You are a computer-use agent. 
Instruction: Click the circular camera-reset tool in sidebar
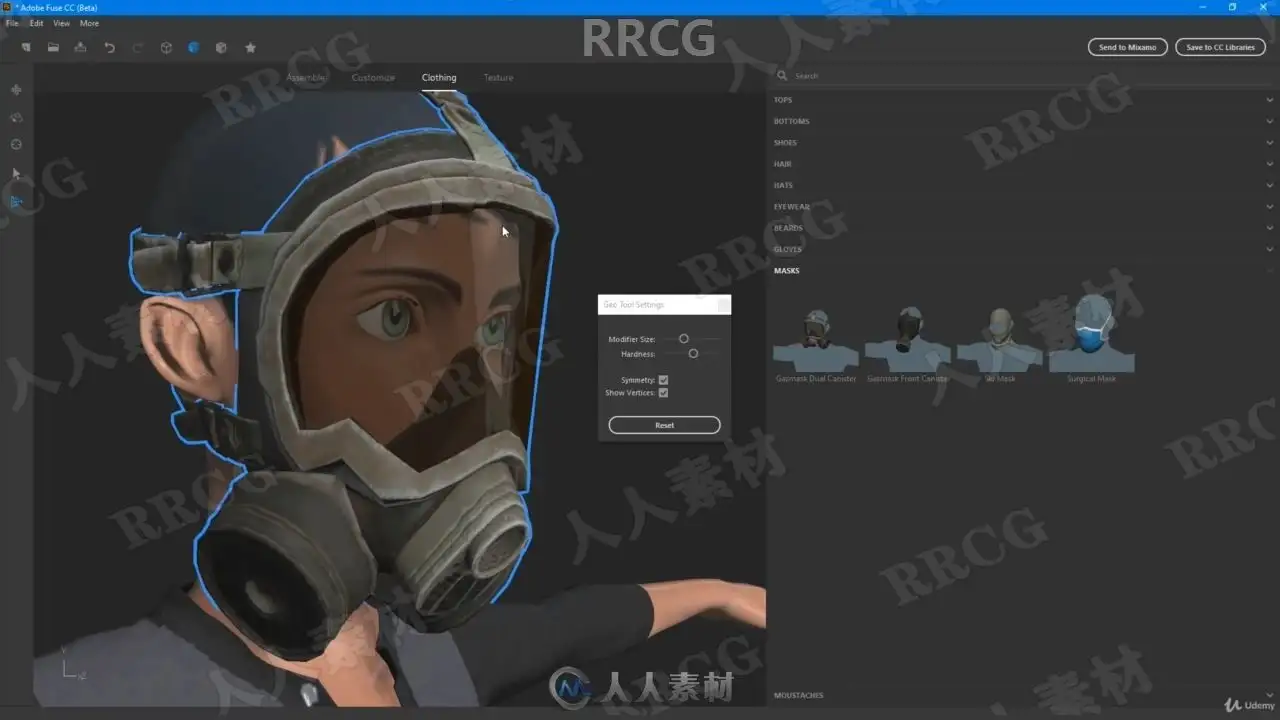pos(16,144)
